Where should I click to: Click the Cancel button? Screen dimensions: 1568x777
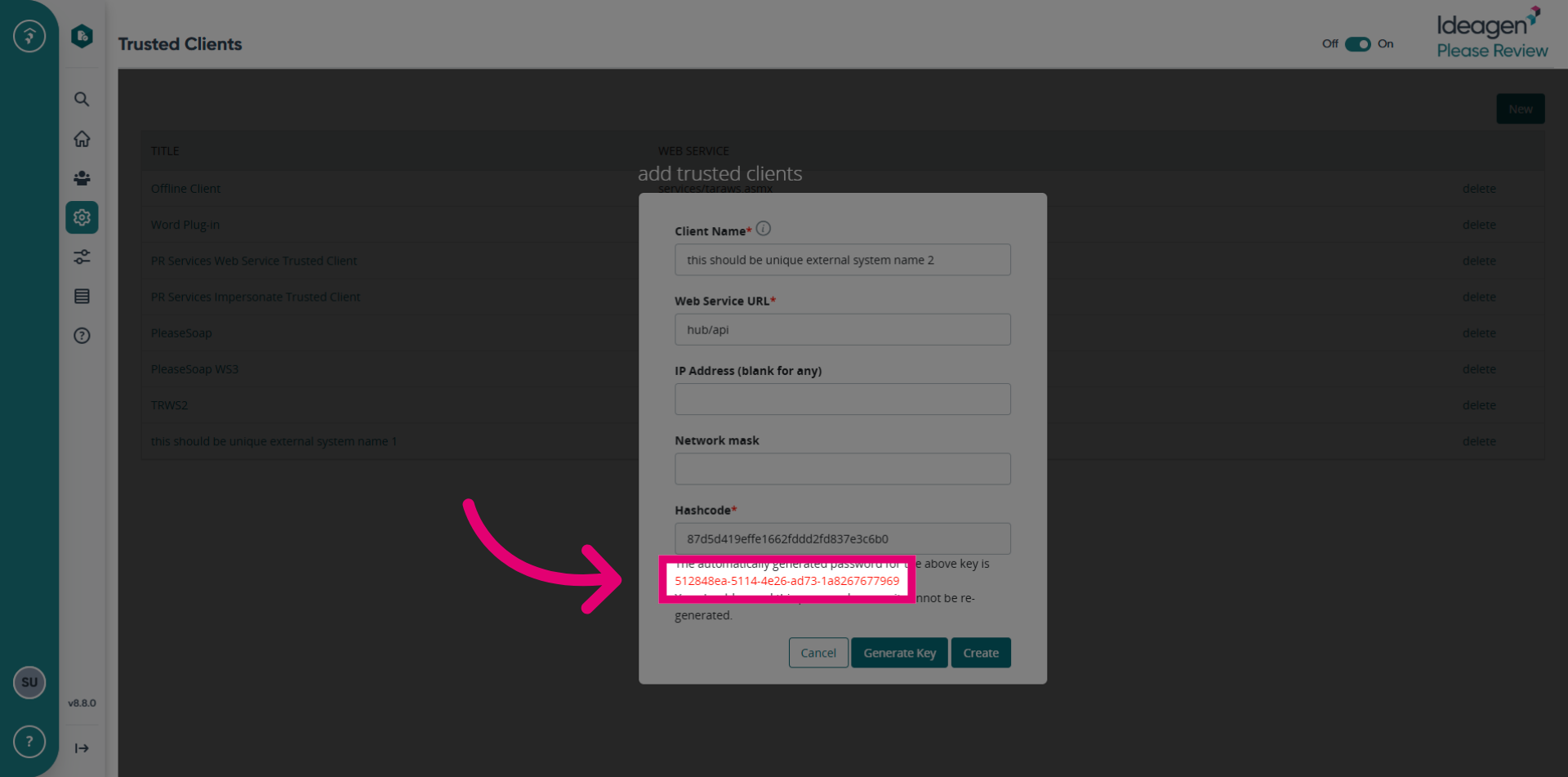tap(818, 653)
